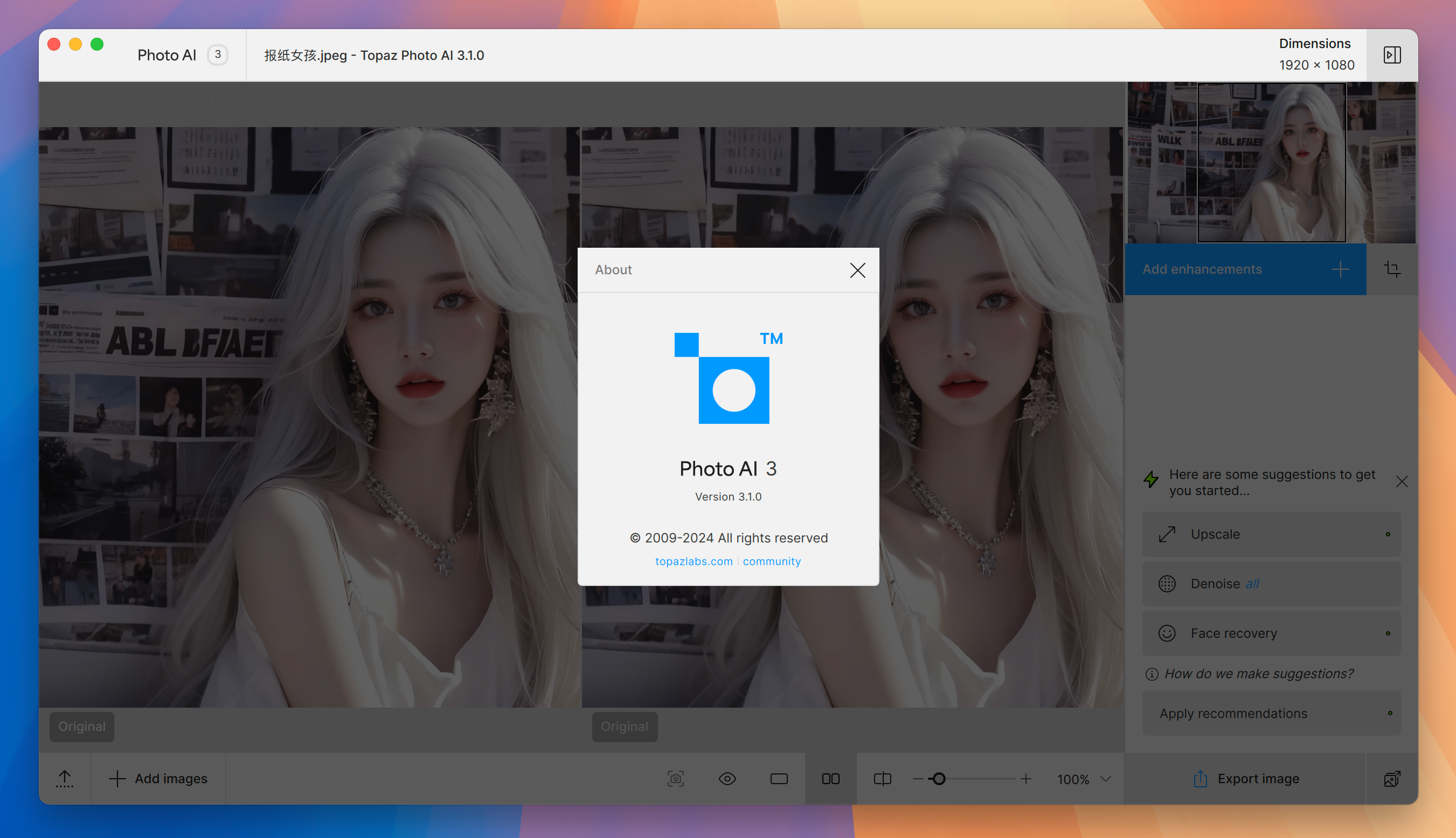Click the community hyperlink
The width and height of the screenshot is (1456, 838).
[x=772, y=560]
